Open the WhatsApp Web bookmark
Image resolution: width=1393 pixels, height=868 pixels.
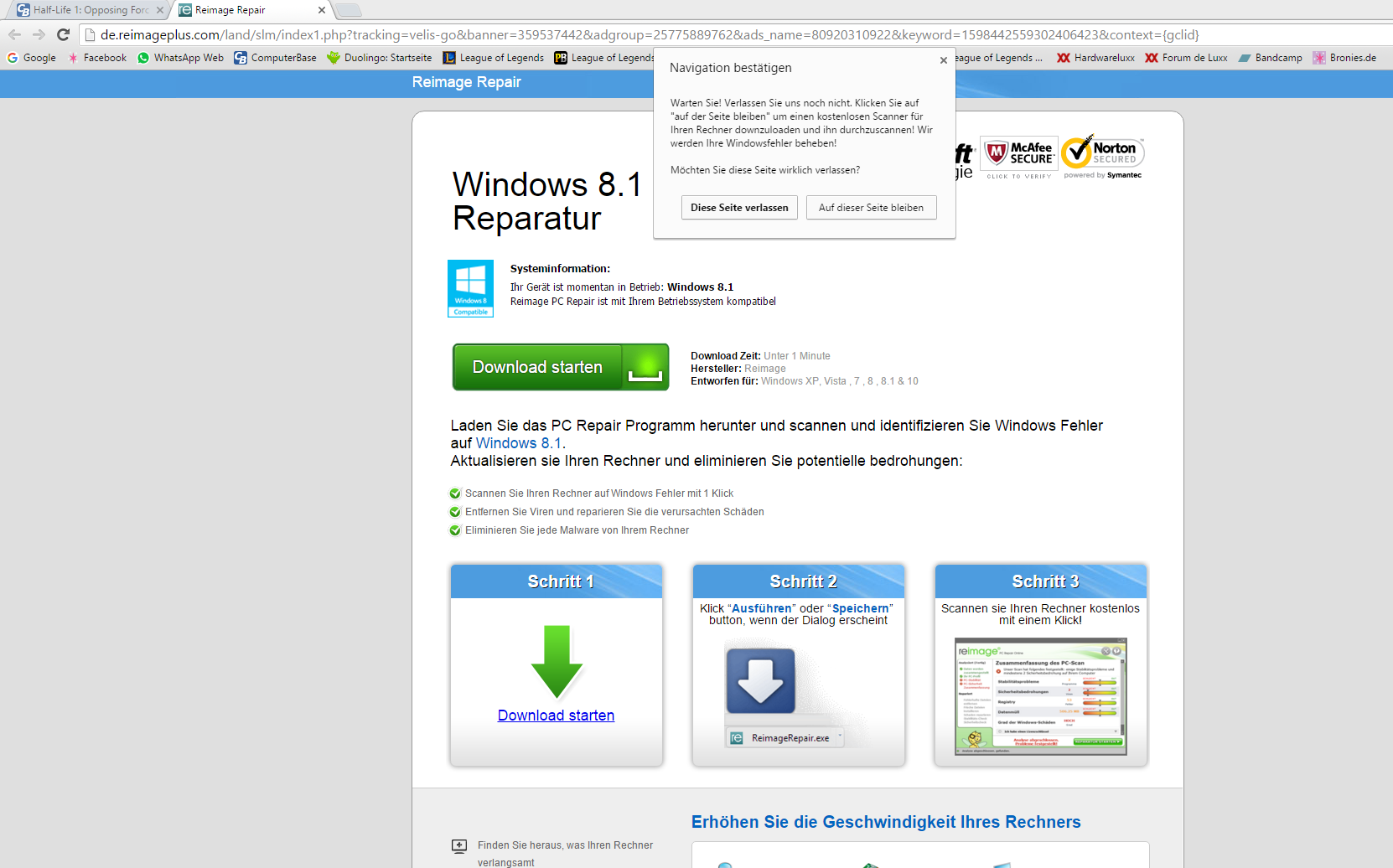click(x=180, y=58)
